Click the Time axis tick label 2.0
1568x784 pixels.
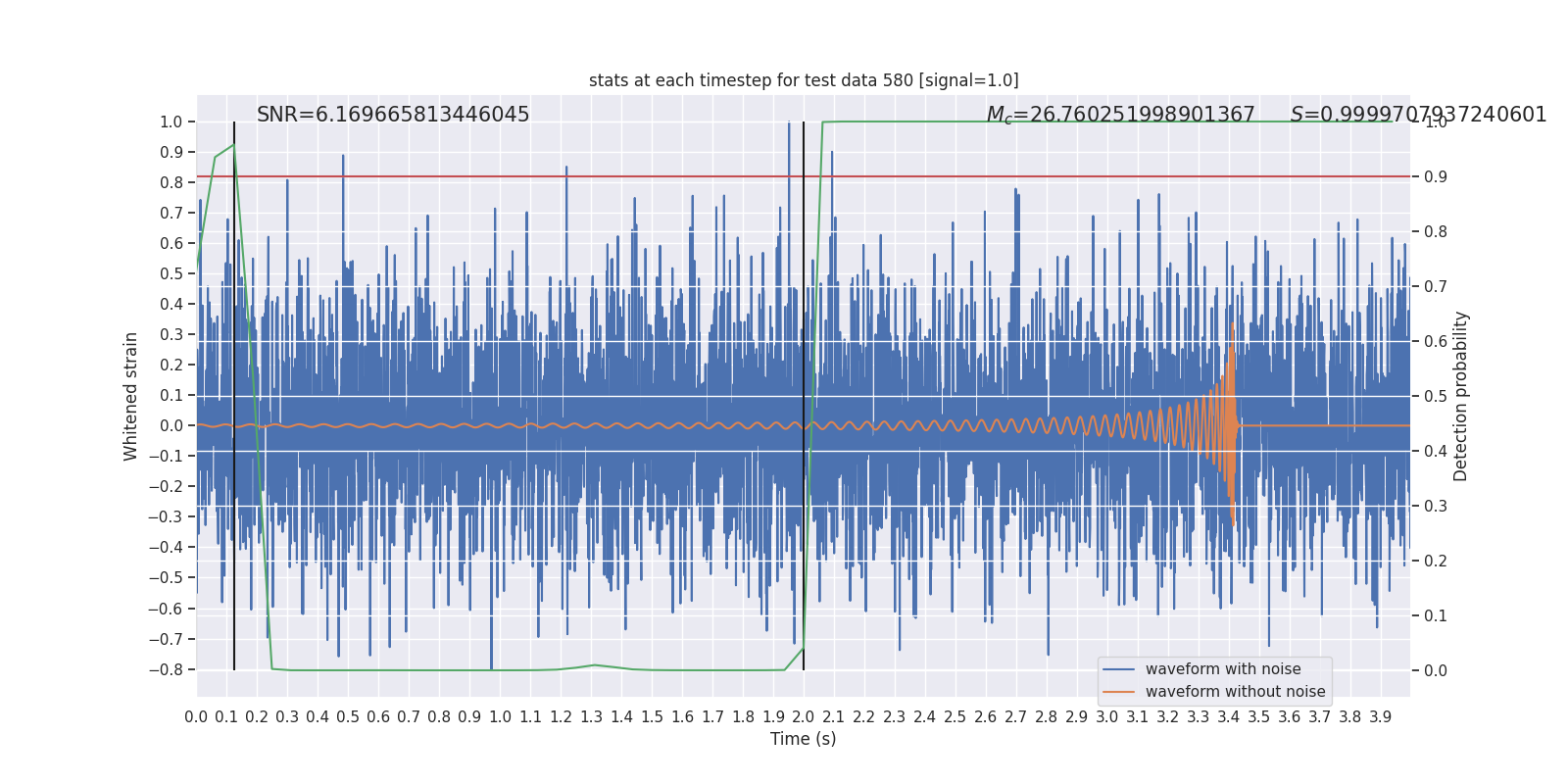(804, 717)
